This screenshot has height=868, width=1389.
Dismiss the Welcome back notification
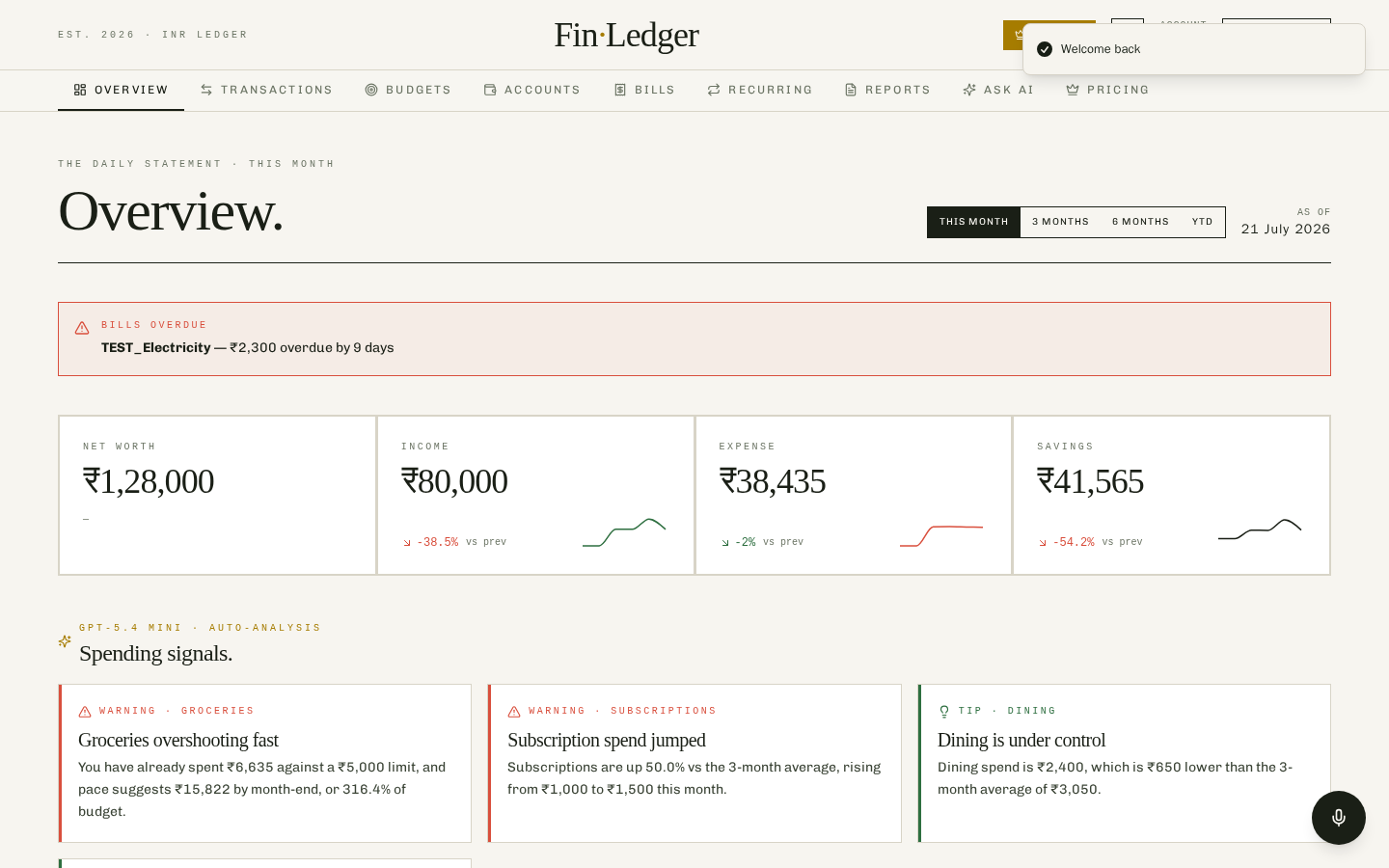point(1194,49)
